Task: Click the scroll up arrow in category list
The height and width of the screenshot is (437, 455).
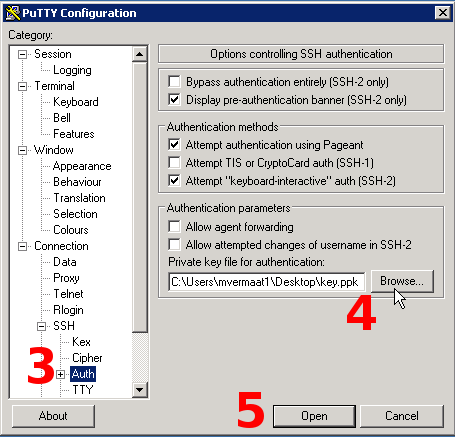Action: [139, 54]
